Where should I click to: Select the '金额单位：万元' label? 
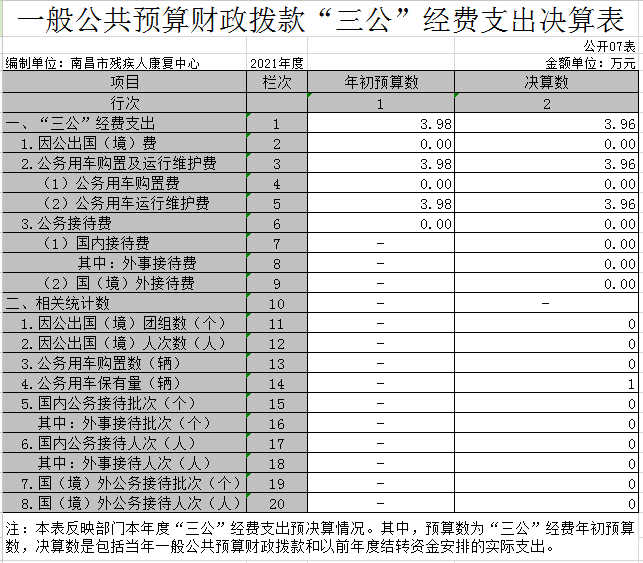(596, 63)
